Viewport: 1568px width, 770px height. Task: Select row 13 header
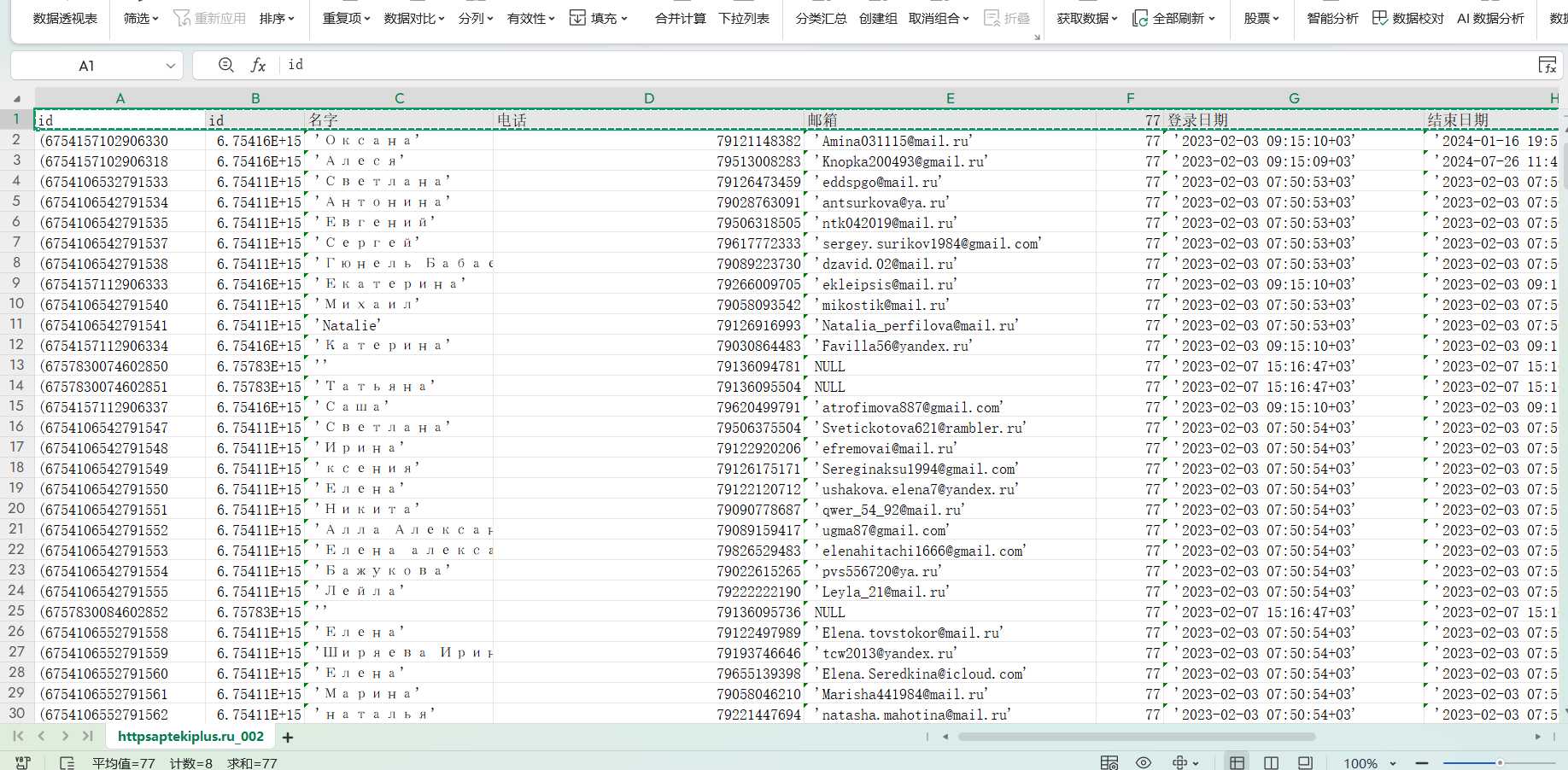[x=16, y=365]
